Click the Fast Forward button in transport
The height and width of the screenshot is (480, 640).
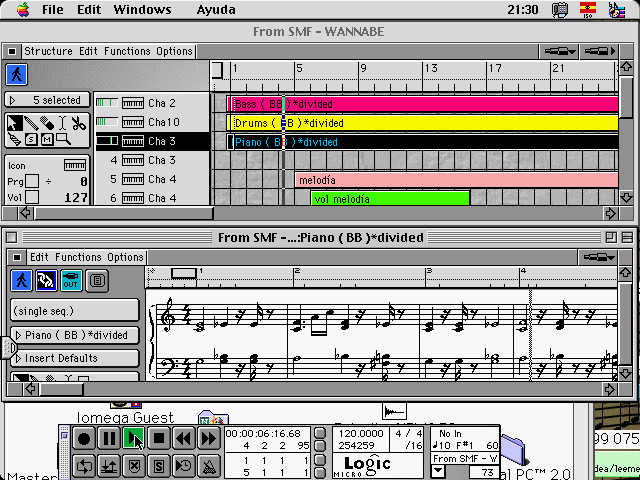209,439
